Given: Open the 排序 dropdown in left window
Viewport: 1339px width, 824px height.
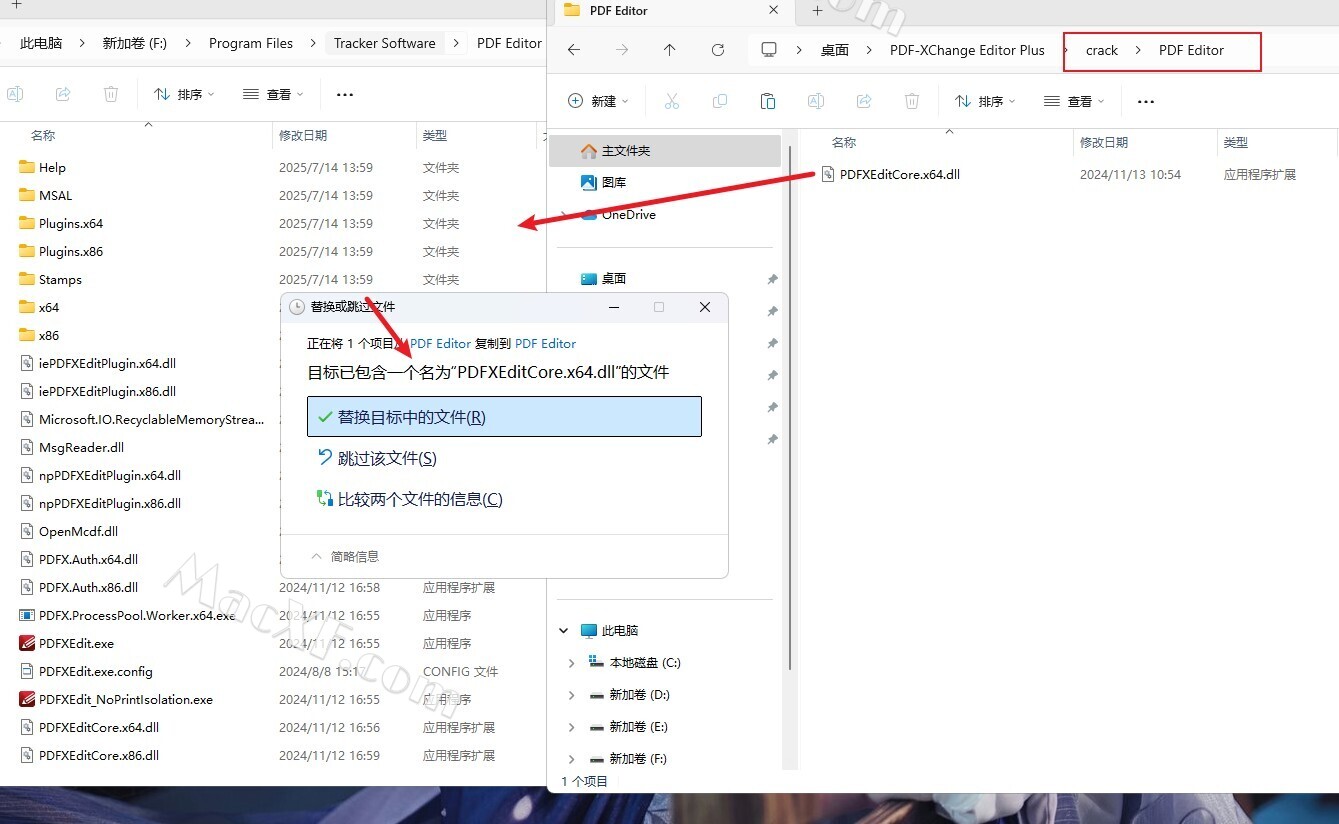Looking at the screenshot, I should click(x=184, y=94).
